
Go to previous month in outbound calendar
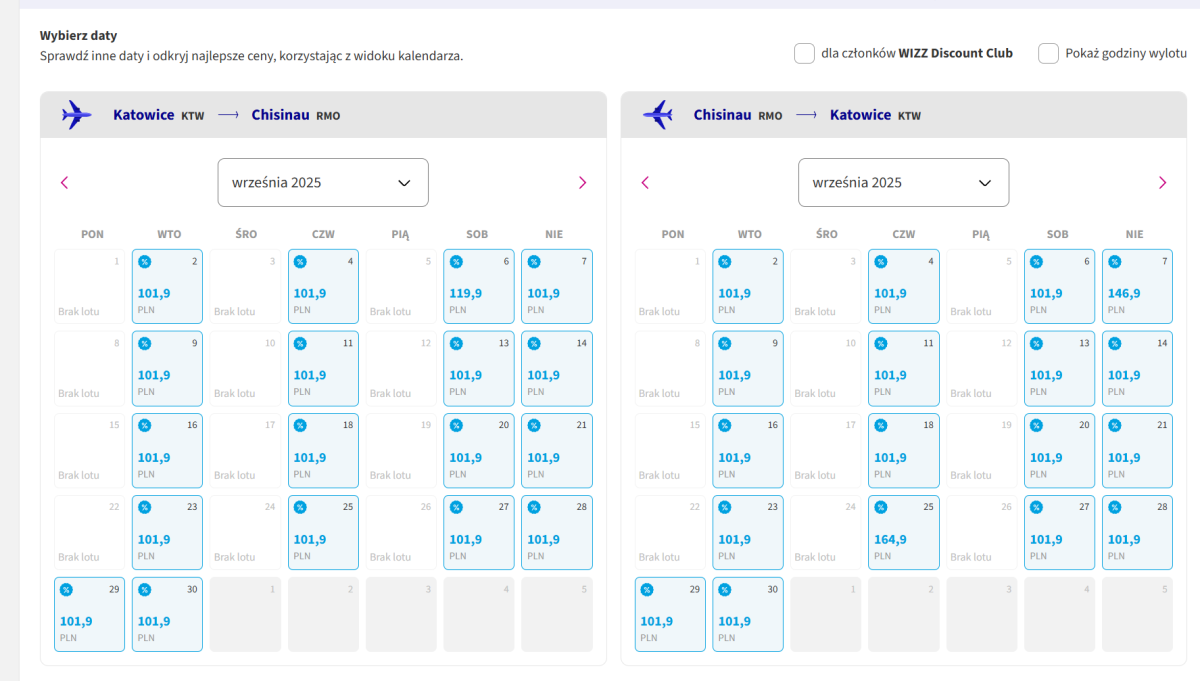click(65, 182)
